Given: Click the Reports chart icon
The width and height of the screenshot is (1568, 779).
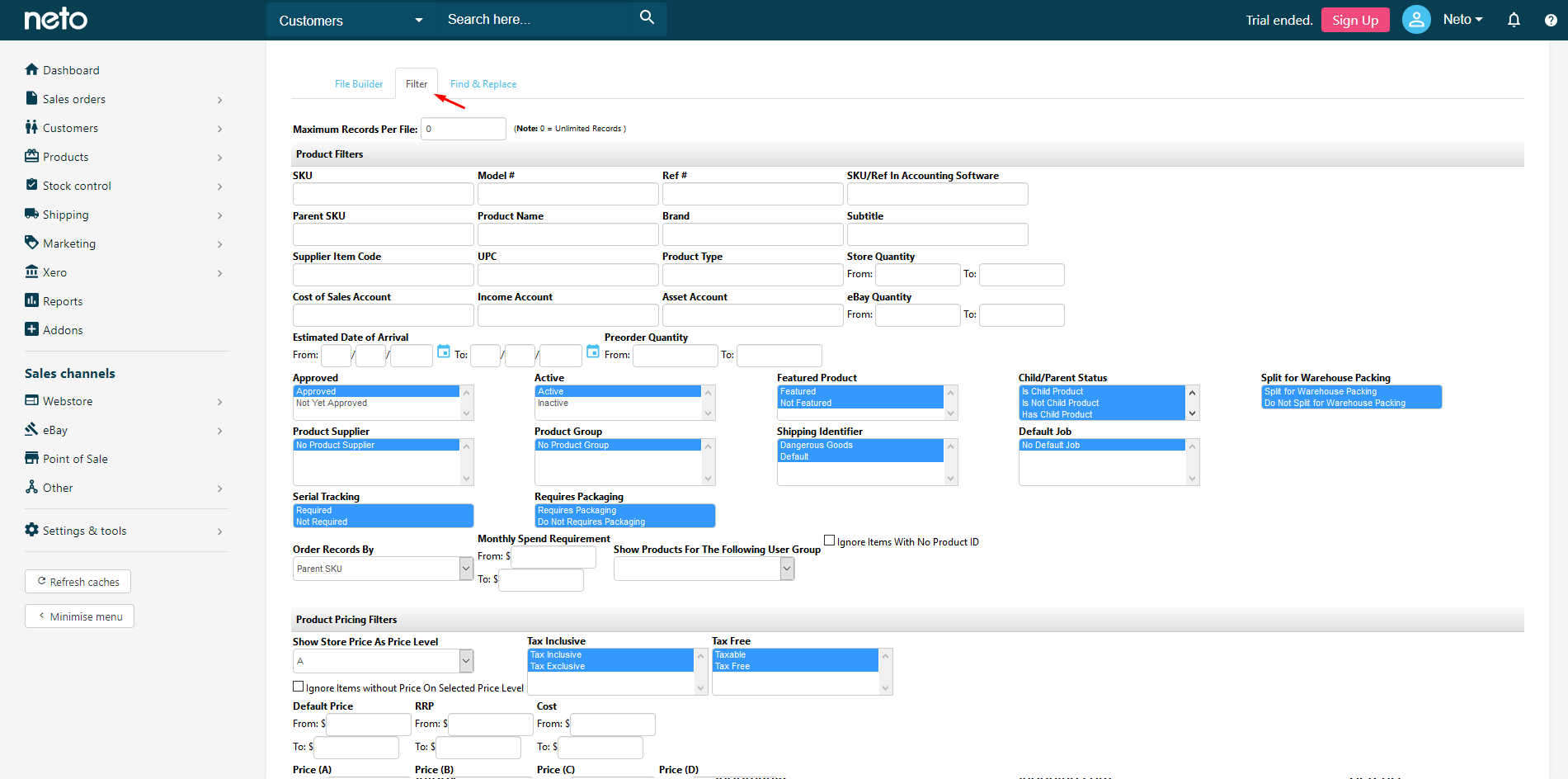Looking at the screenshot, I should click(x=31, y=300).
